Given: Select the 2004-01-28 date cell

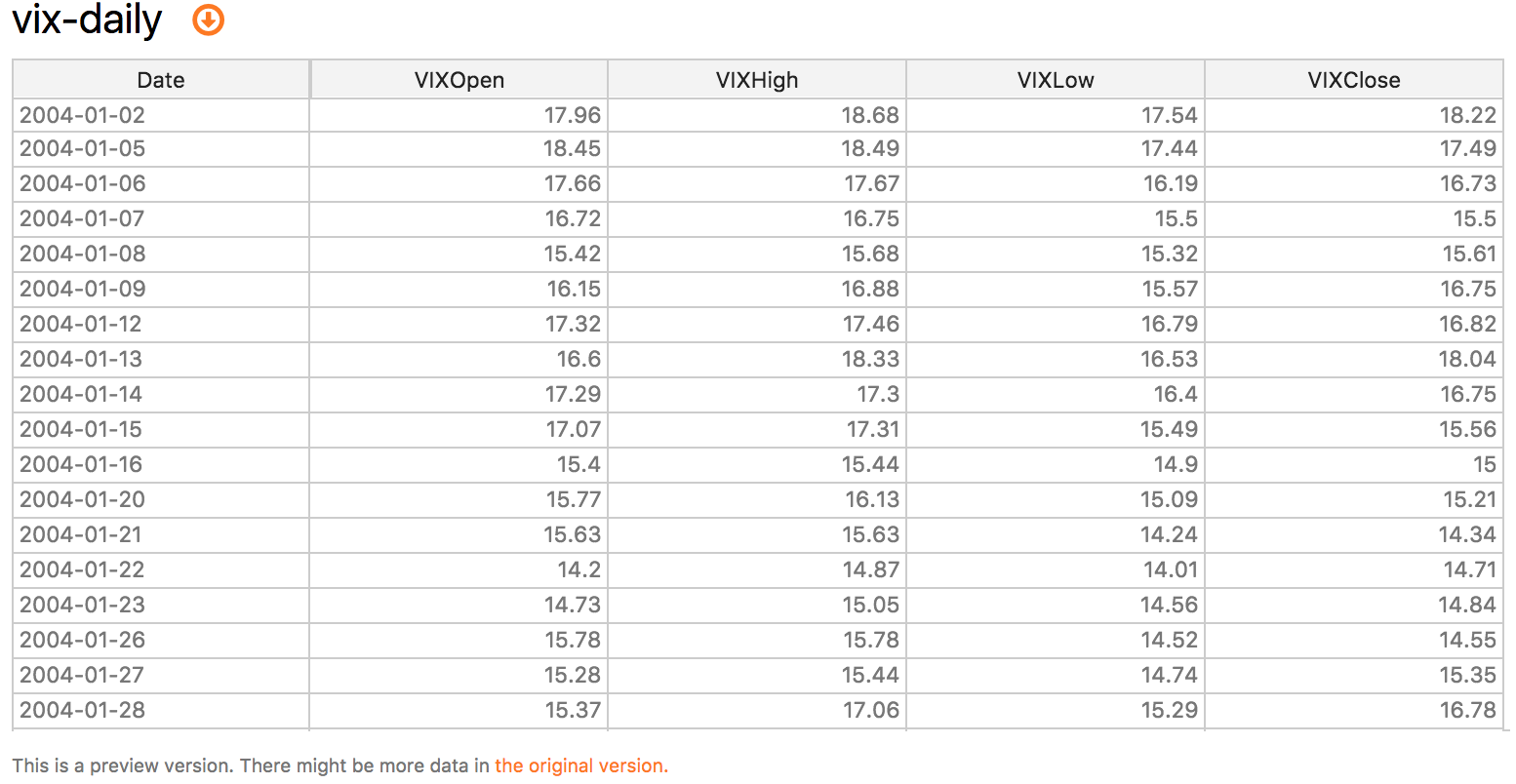Looking at the screenshot, I should click(x=82, y=710).
